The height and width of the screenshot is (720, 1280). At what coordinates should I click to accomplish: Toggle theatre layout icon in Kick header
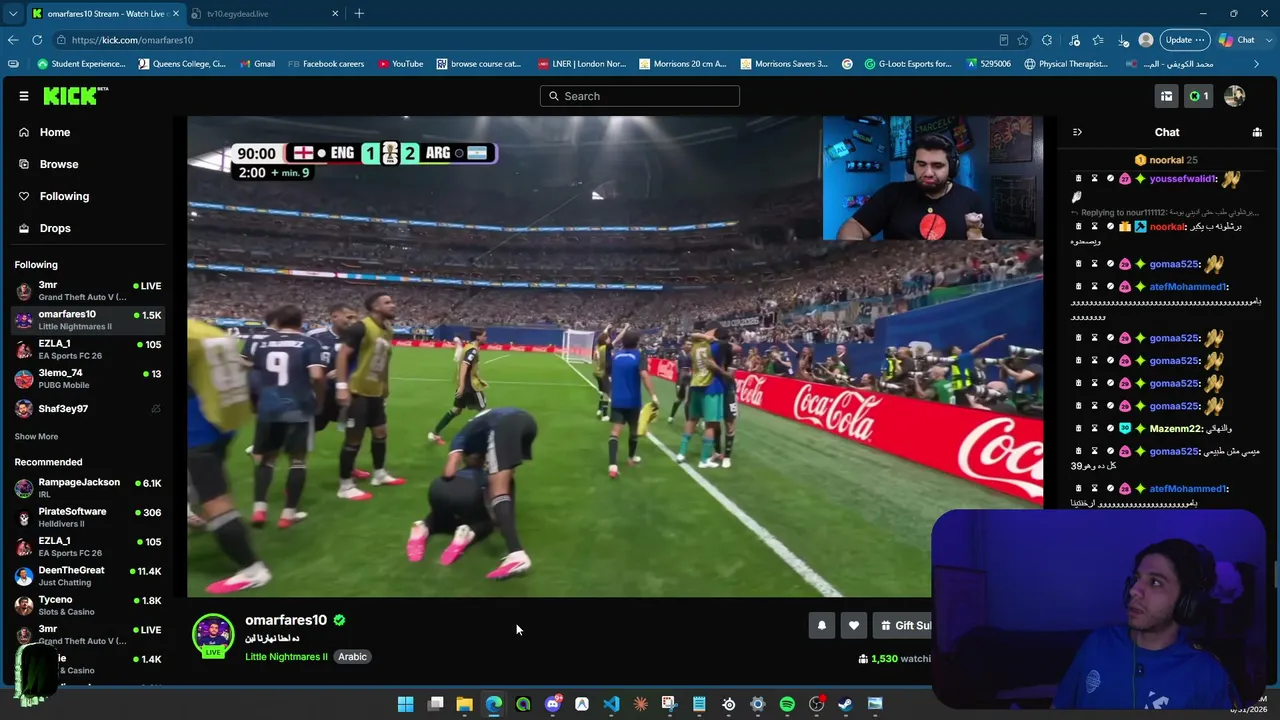[1166, 96]
